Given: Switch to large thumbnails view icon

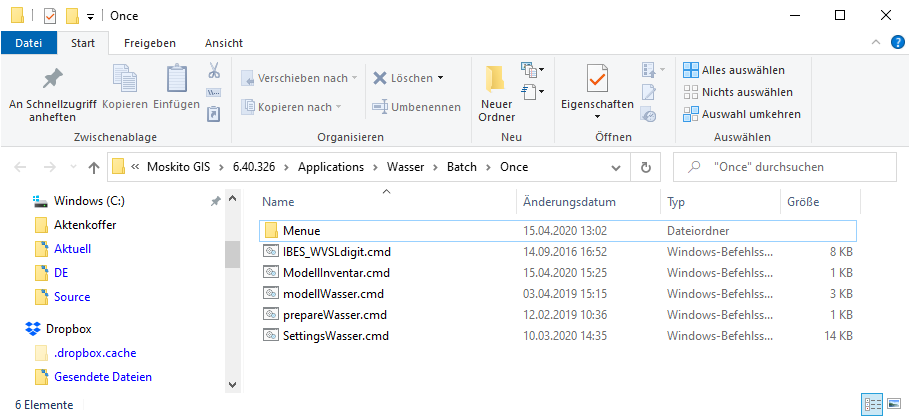Looking at the screenshot, I should point(893,405).
